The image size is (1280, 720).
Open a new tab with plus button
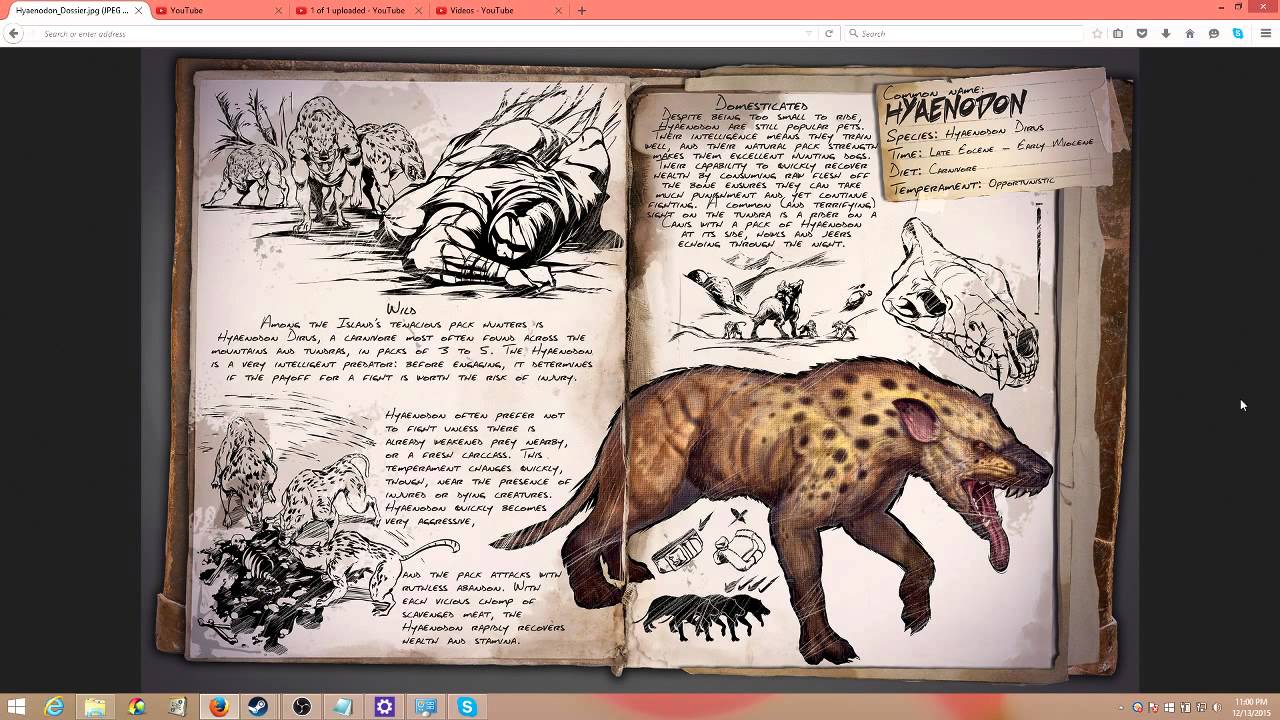point(582,10)
